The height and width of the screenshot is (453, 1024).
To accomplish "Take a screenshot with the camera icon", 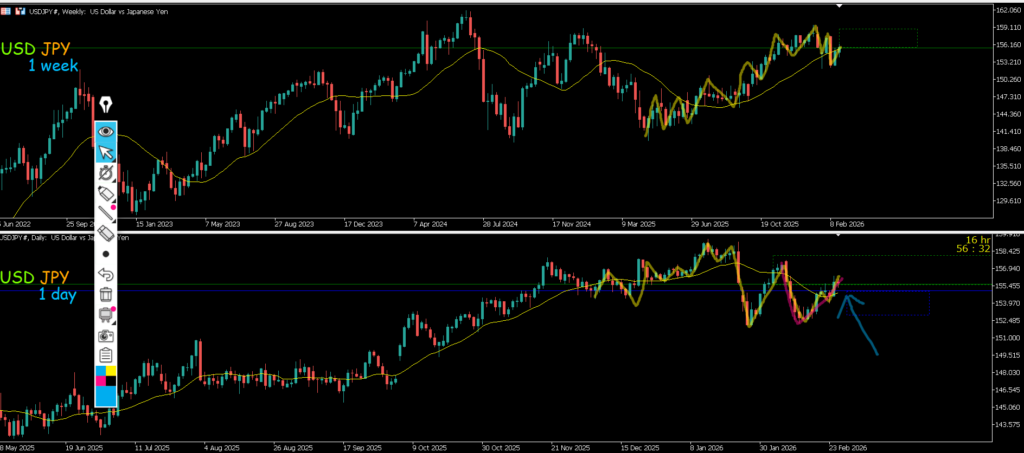I will 105,335.
